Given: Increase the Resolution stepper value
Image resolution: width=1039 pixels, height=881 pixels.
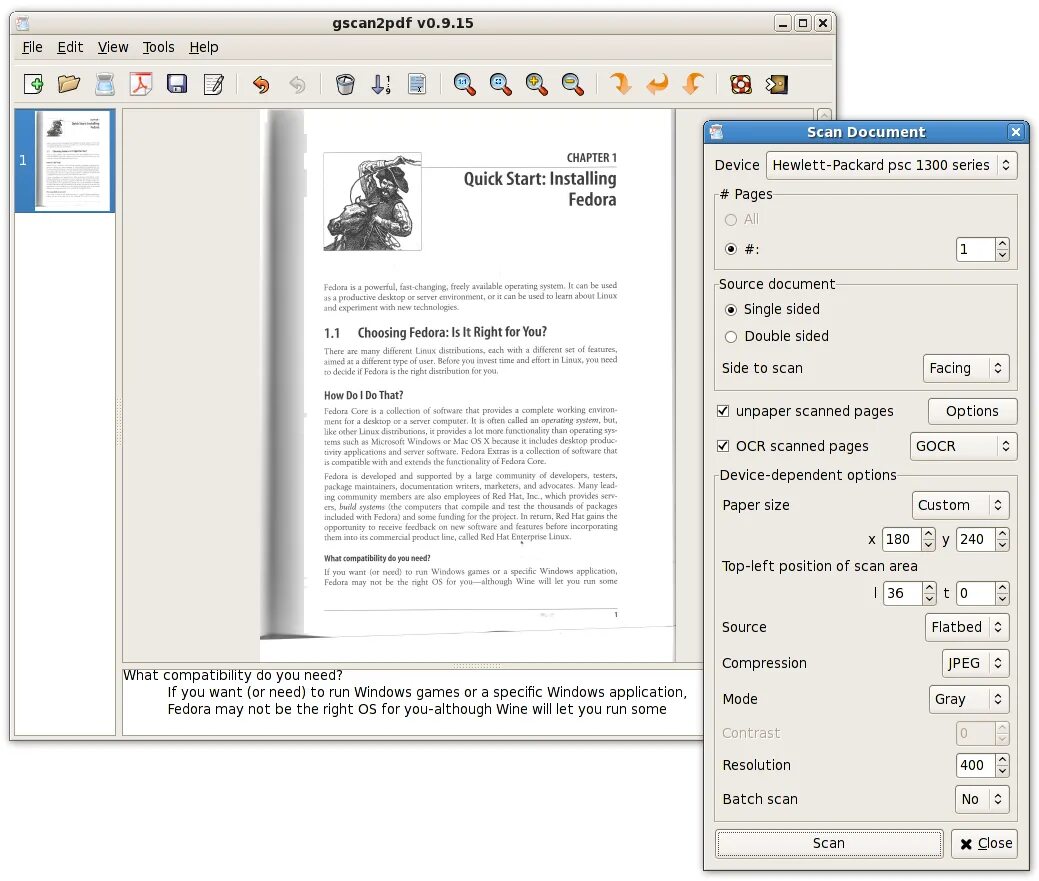Looking at the screenshot, I should 1002,759.
